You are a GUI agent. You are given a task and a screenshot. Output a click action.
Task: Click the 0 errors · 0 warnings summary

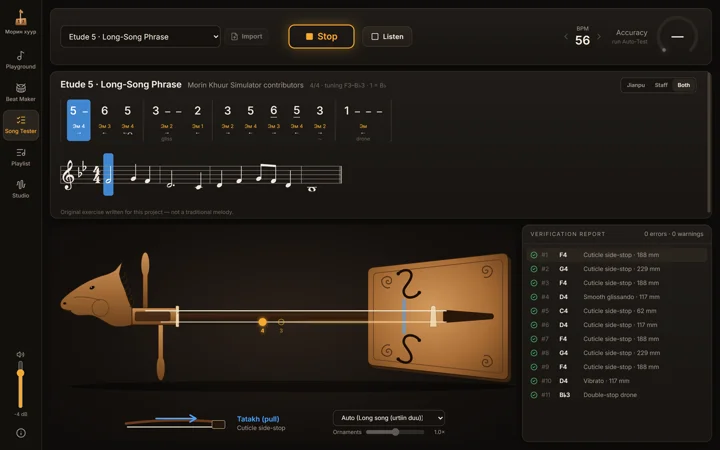(673, 234)
